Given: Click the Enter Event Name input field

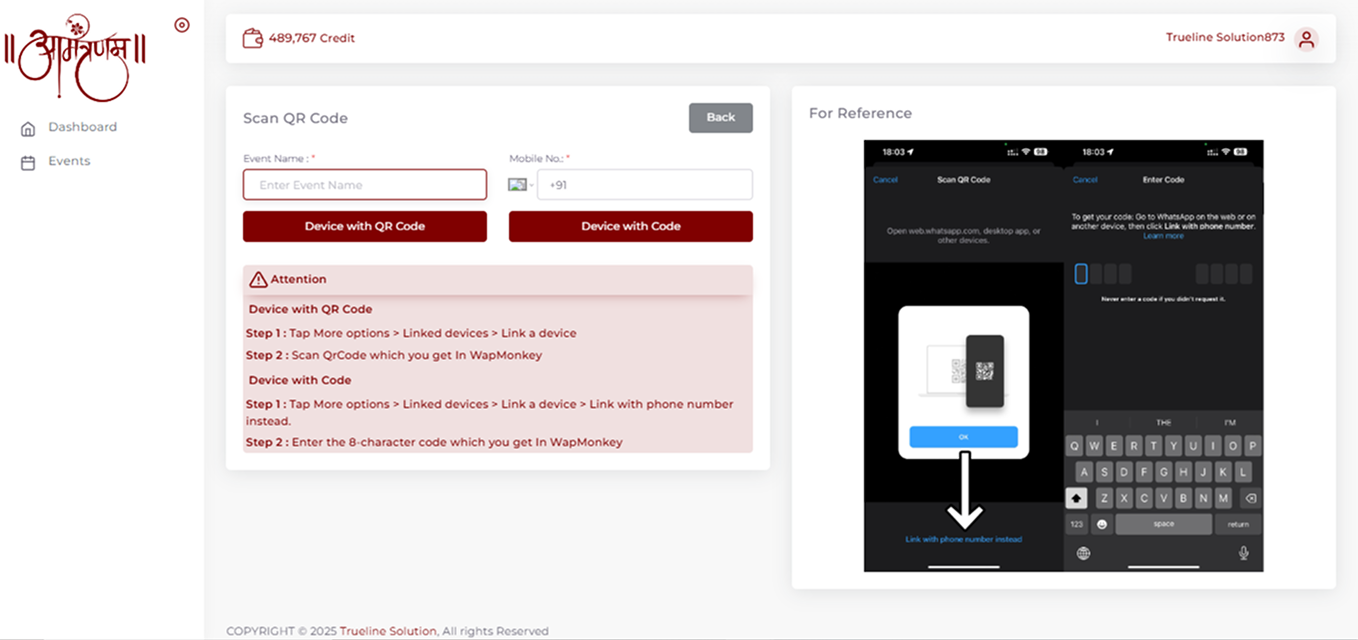Looking at the screenshot, I should click(364, 184).
